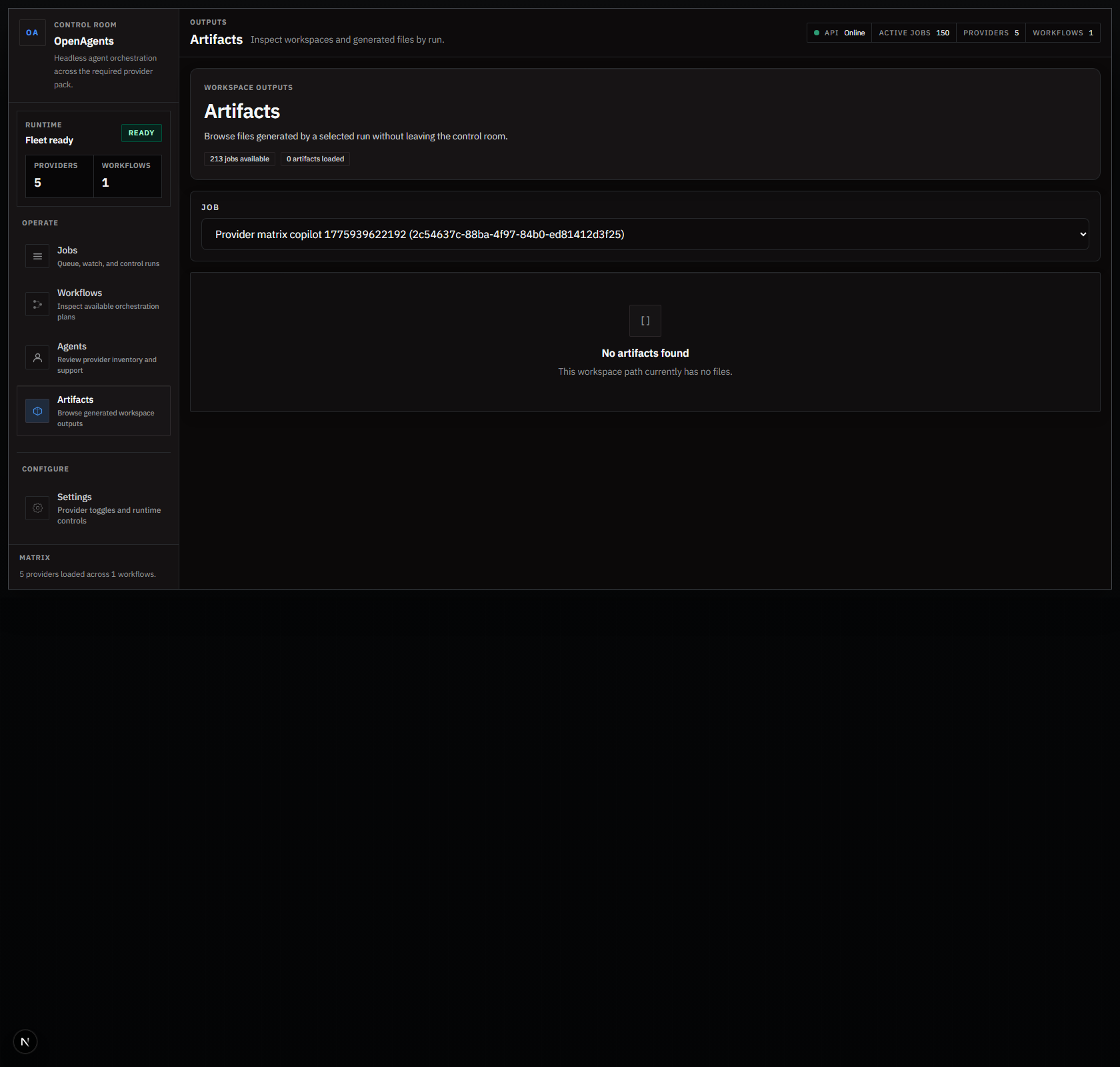This screenshot has width=1120, height=1067.
Task: Click the '0 artifacts loaded' chip
Action: pyautogui.click(x=315, y=159)
